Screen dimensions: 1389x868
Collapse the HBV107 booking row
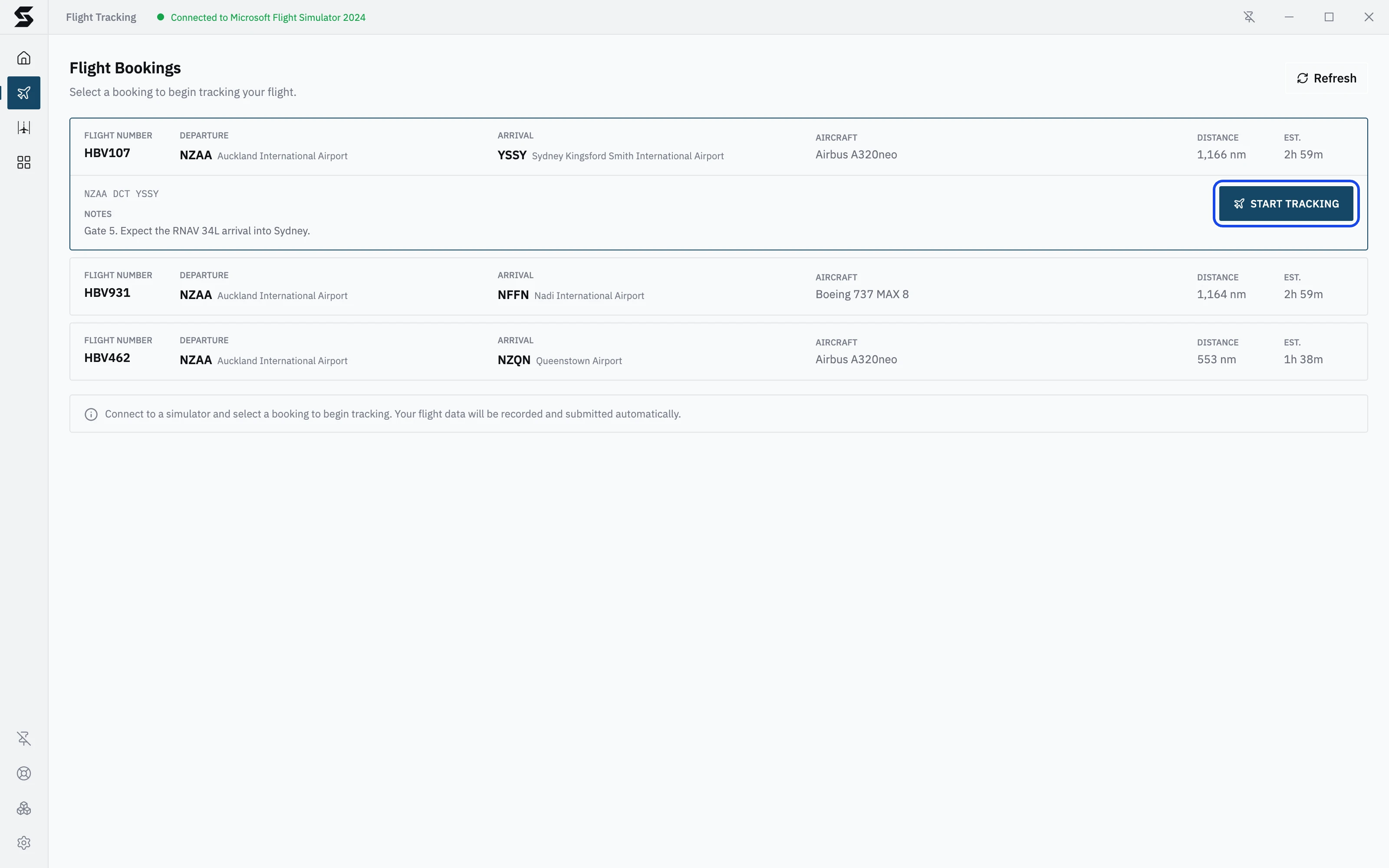click(x=719, y=147)
